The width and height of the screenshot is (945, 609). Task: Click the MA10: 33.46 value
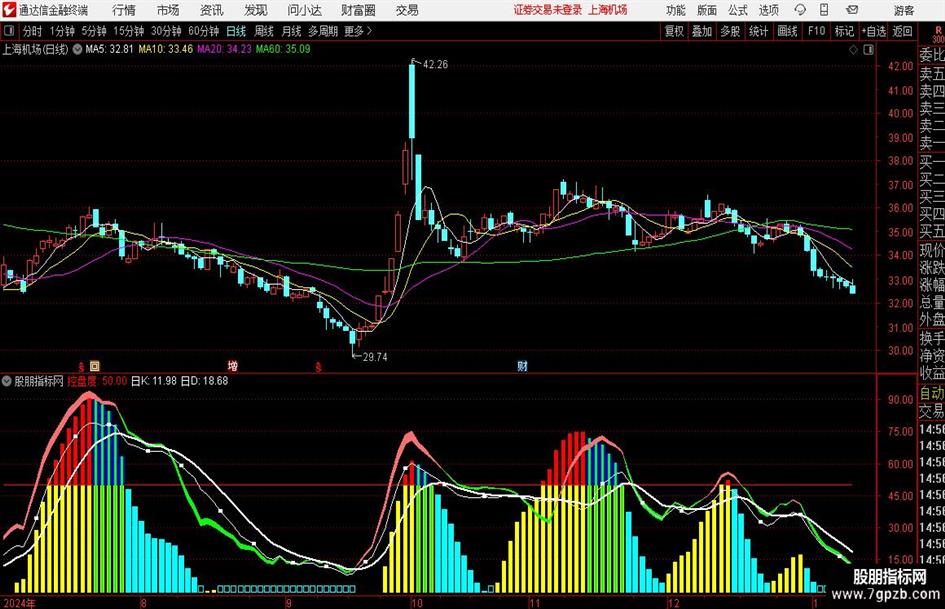166,49
